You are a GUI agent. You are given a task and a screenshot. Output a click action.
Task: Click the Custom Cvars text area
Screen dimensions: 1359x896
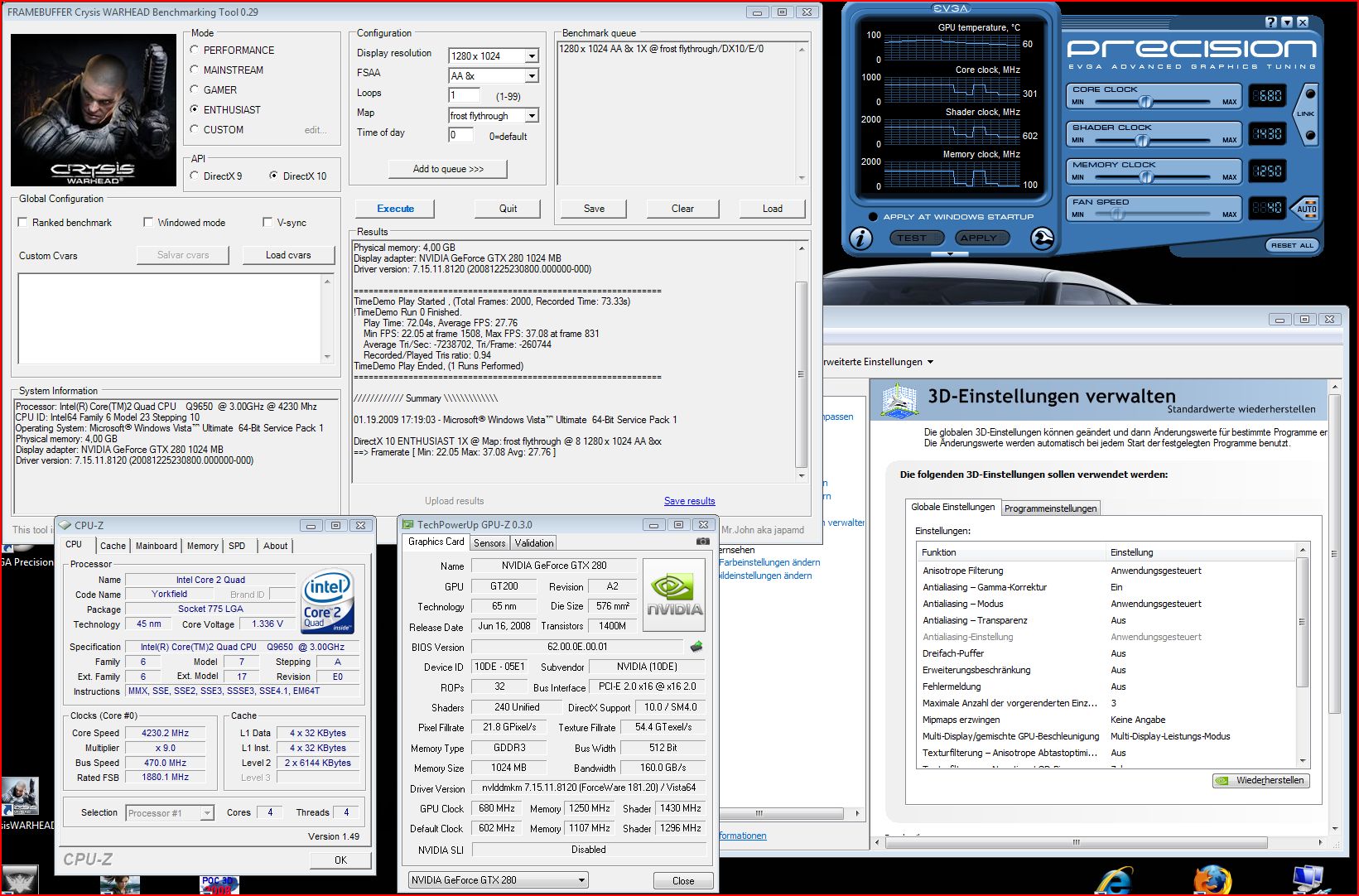click(x=176, y=319)
